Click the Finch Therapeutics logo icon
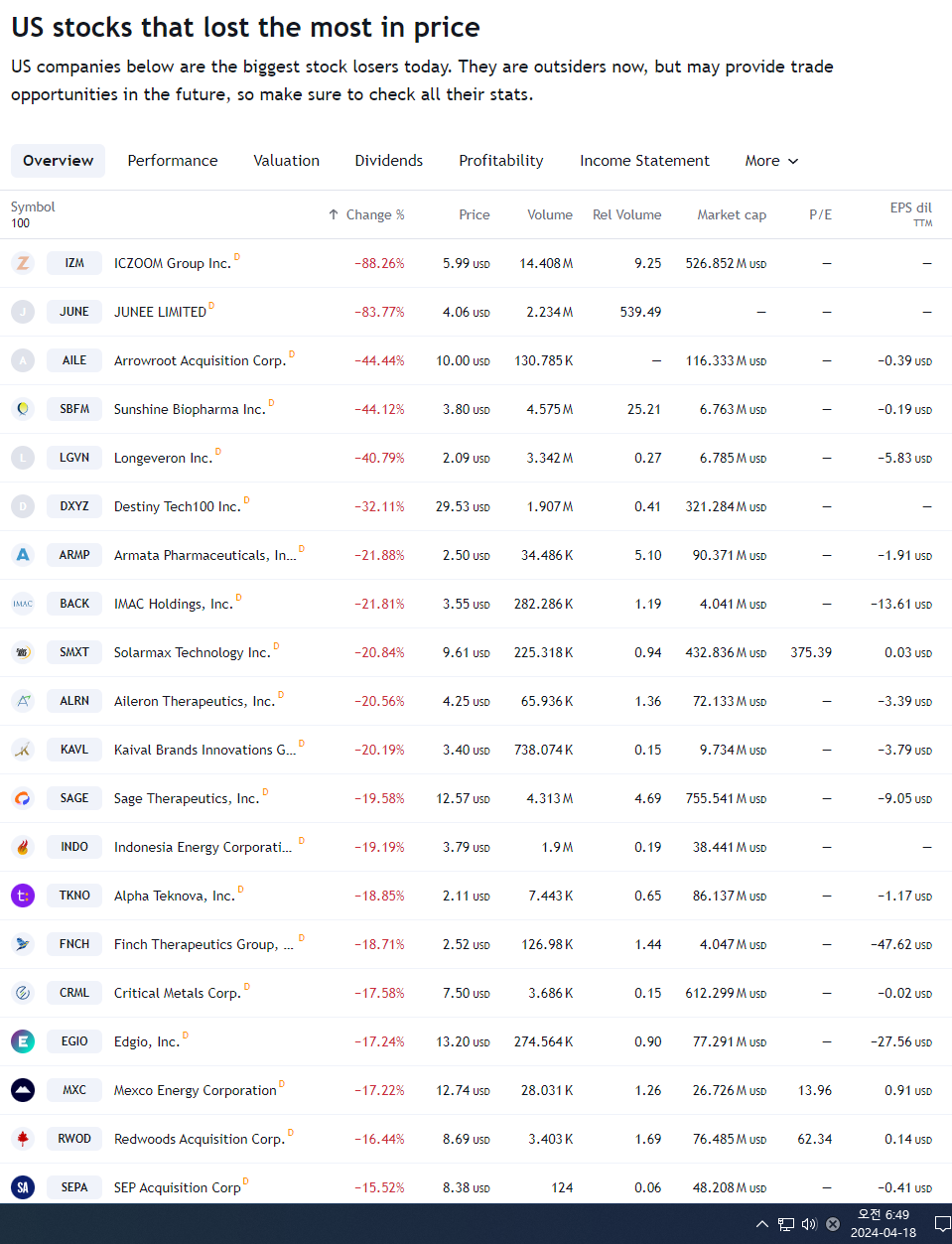 (23, 944)
